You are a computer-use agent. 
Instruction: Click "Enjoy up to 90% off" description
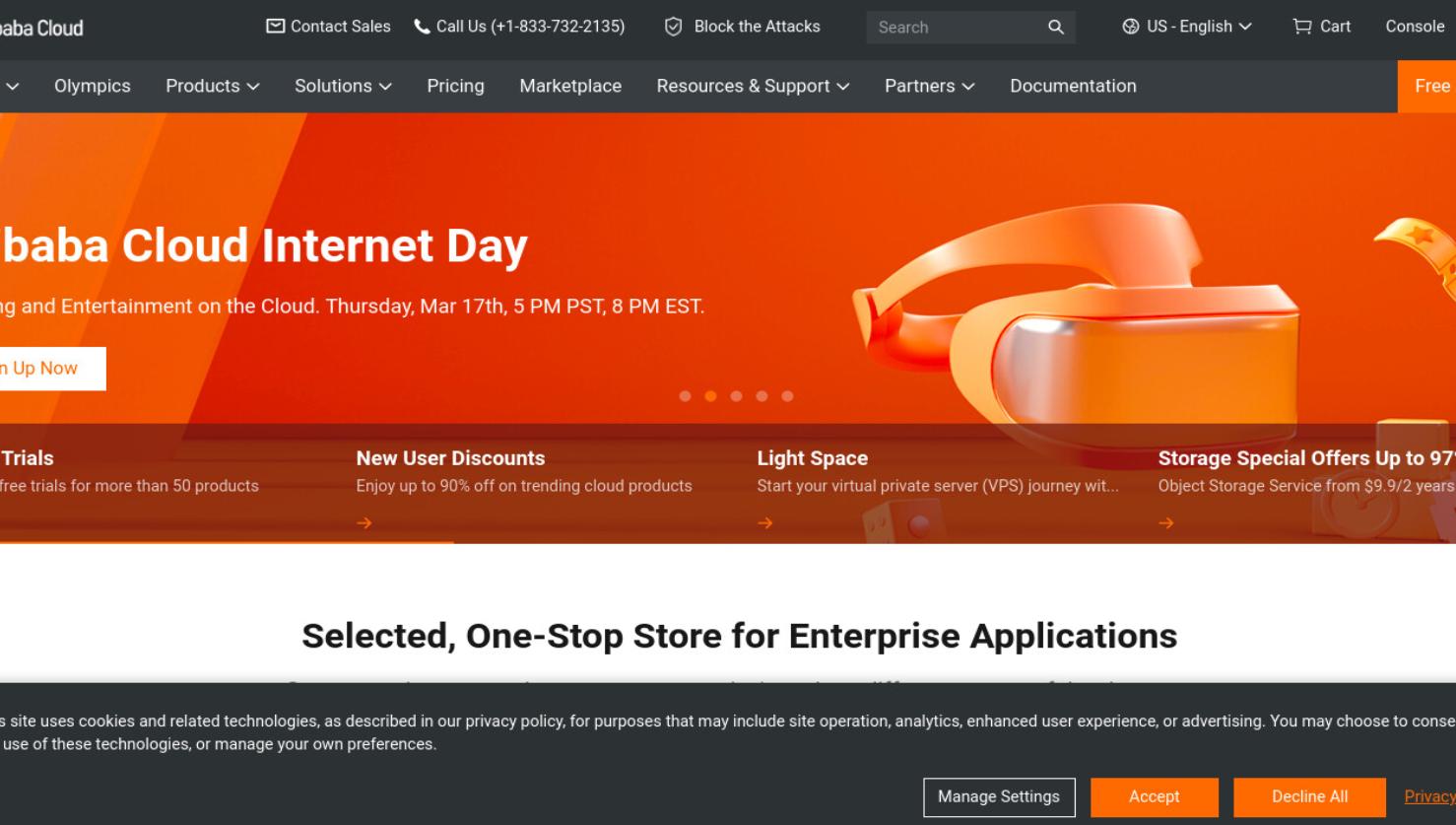coord(524,486)
